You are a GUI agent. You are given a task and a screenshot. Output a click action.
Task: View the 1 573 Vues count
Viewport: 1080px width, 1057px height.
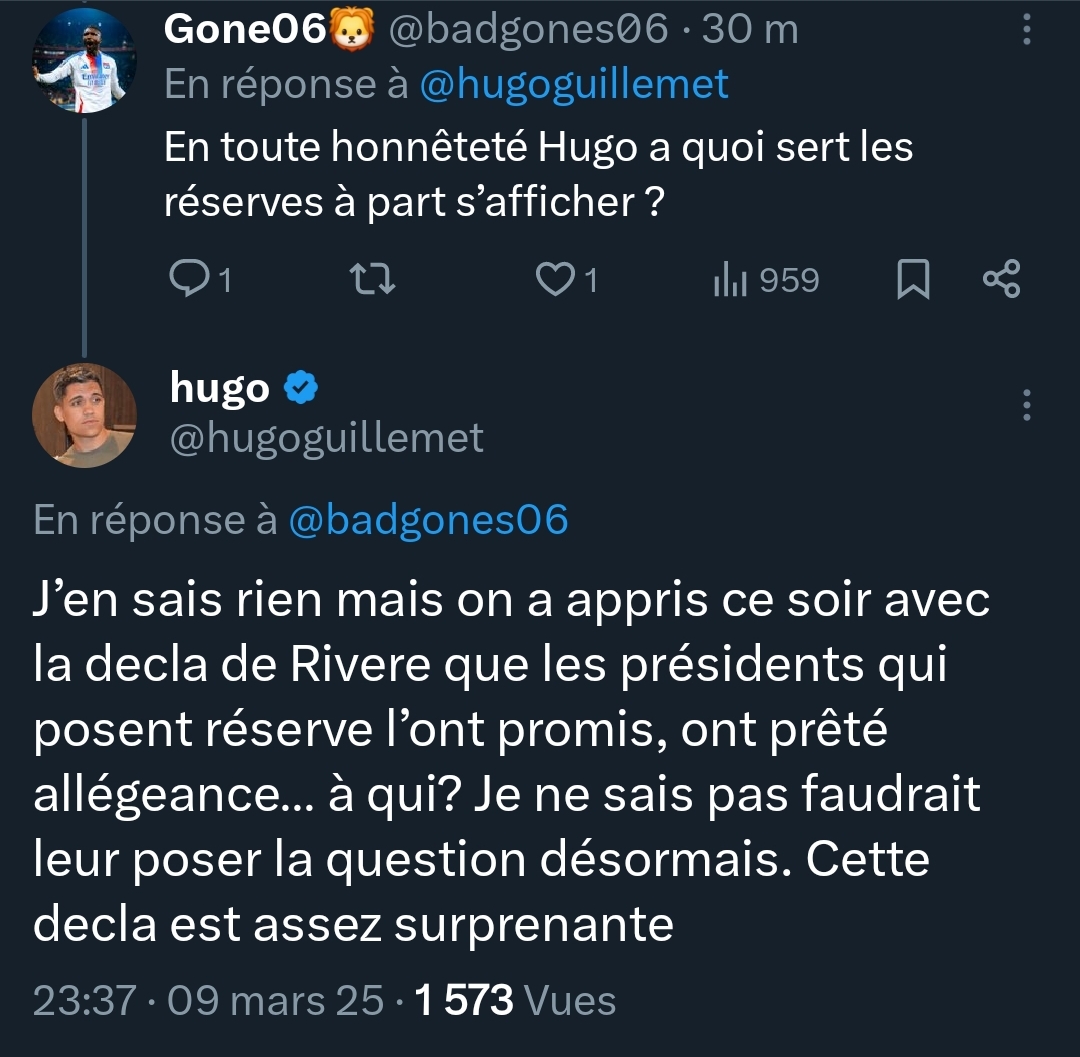coord(515,1000)
